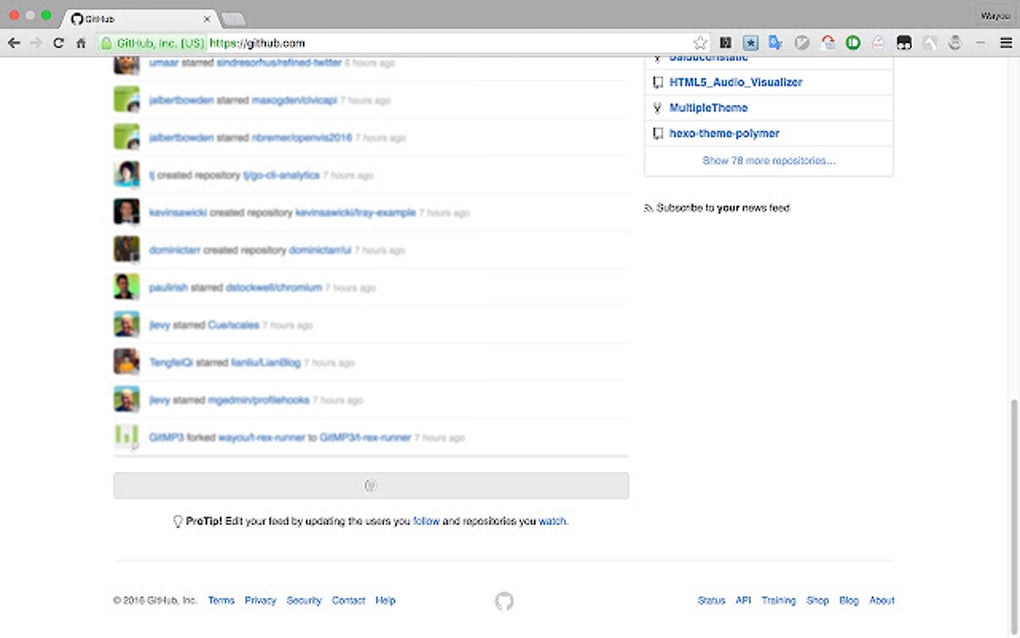Screen dimensions: 1020x638
Task: Click the green OneTab extension icon
Action: tap(851, 43)
